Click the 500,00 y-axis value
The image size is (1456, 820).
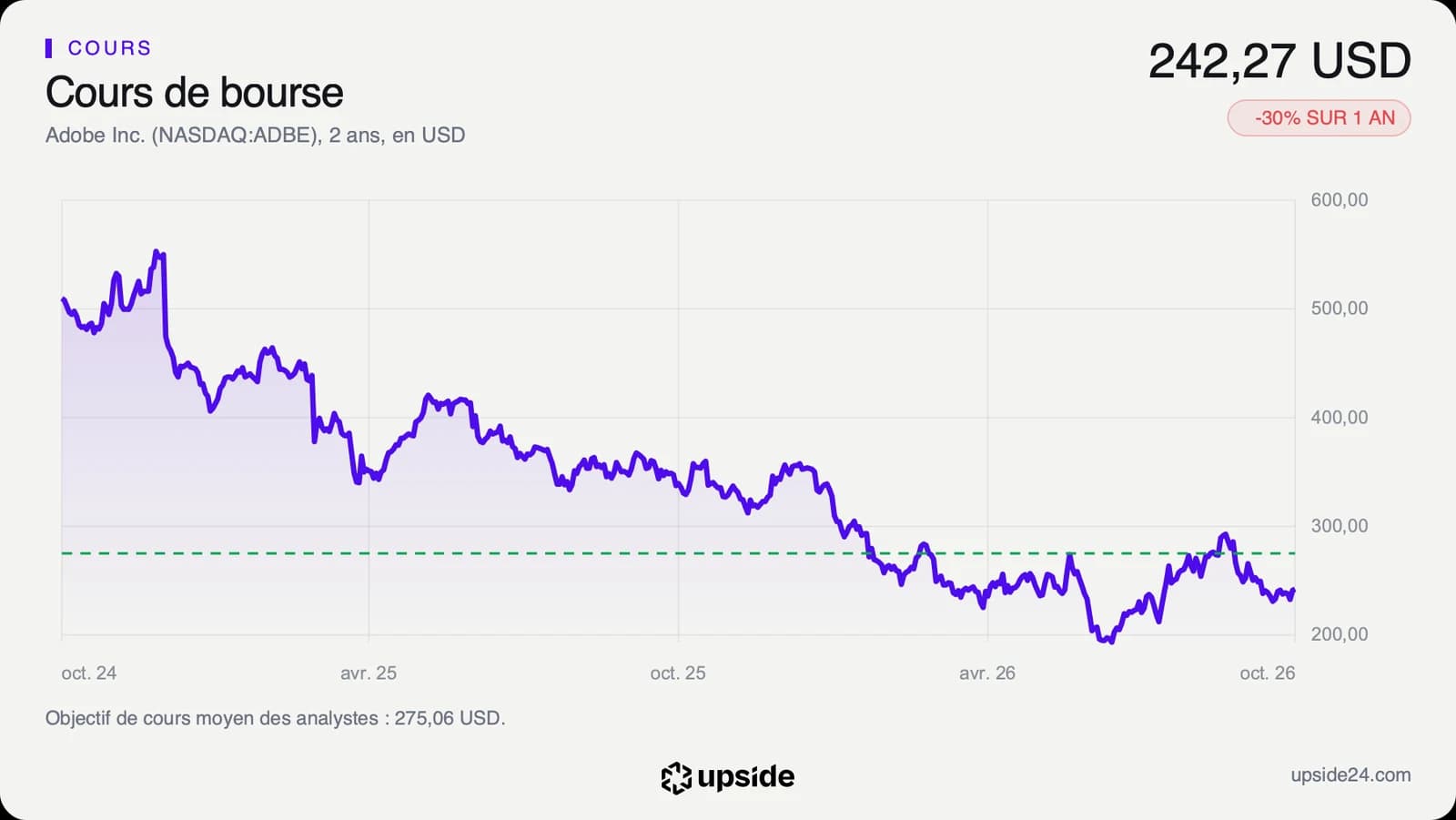click(x=1340, y=309)
